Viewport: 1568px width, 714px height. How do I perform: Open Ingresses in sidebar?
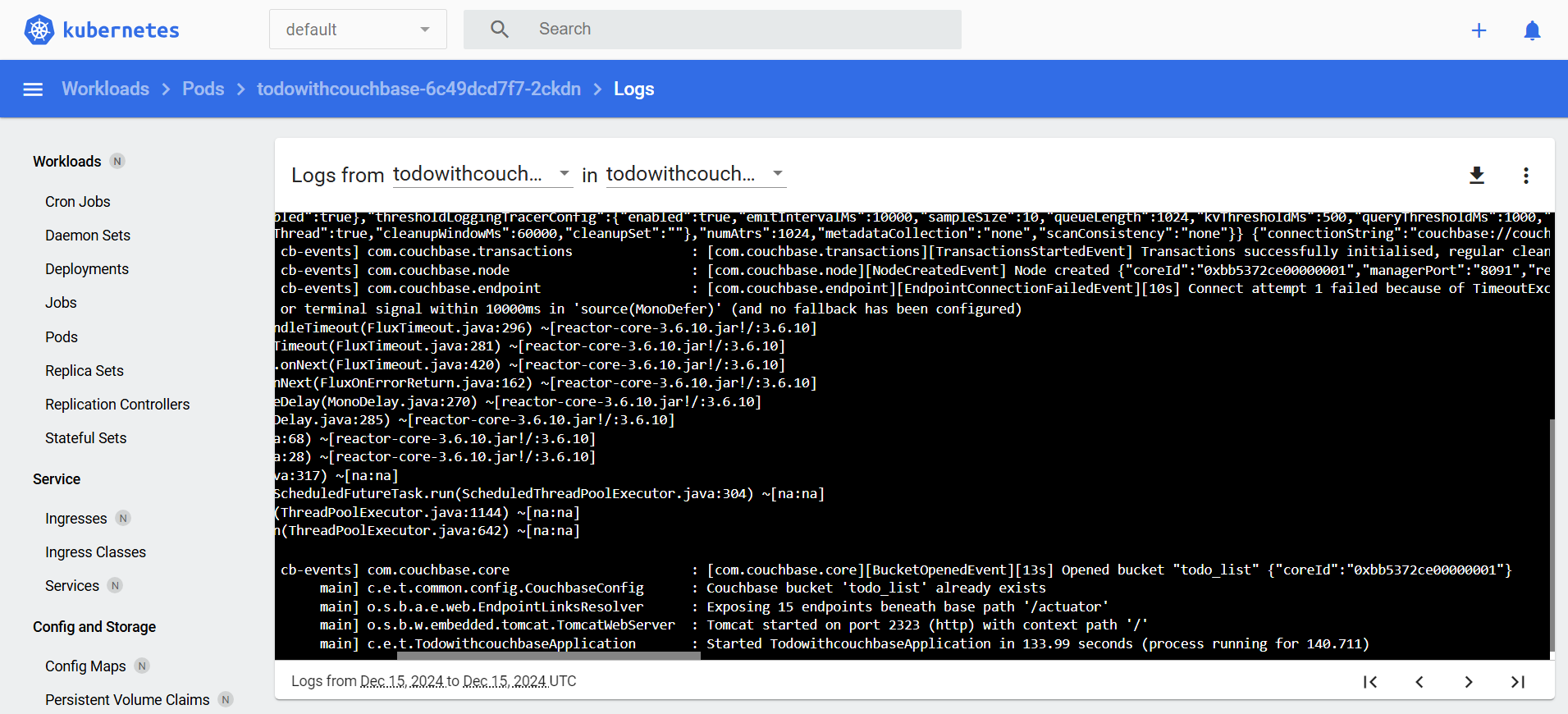pos(76,519)
